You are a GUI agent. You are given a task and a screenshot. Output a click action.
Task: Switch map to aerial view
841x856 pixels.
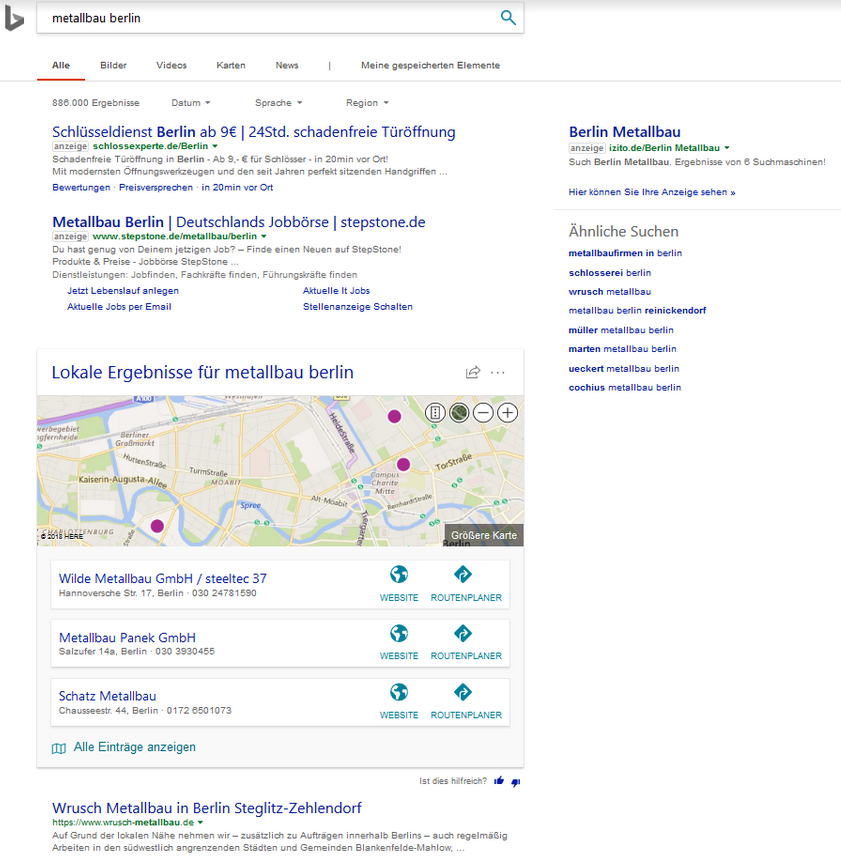(459, 413)
